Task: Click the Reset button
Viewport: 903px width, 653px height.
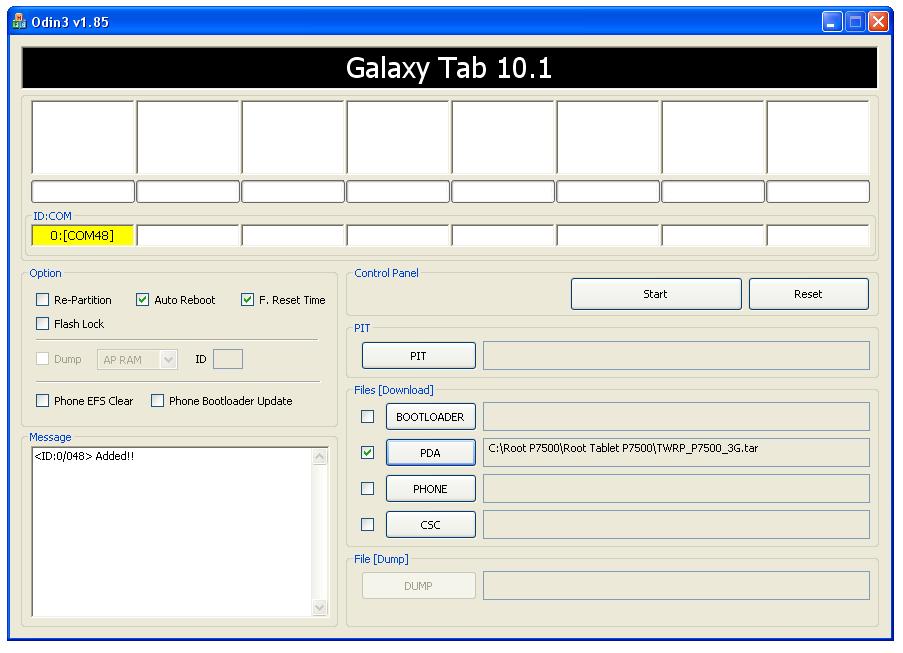Action: pos(809,294)
